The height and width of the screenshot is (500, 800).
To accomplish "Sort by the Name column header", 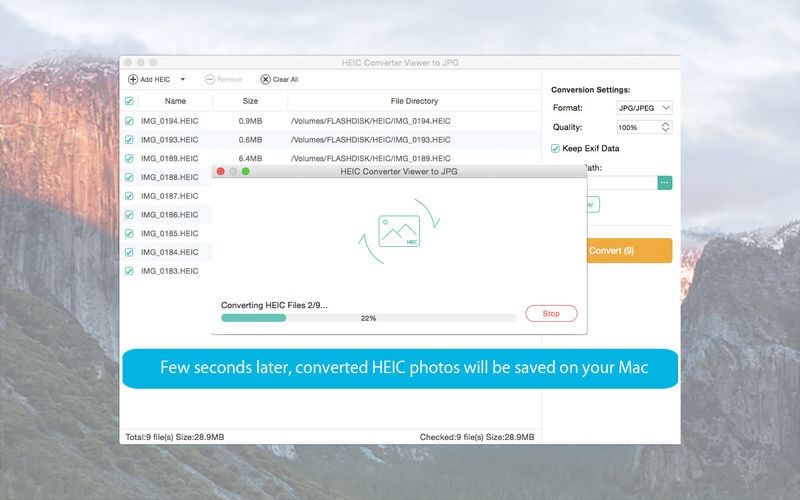I will pyautogui.click(x=176, y=101).
